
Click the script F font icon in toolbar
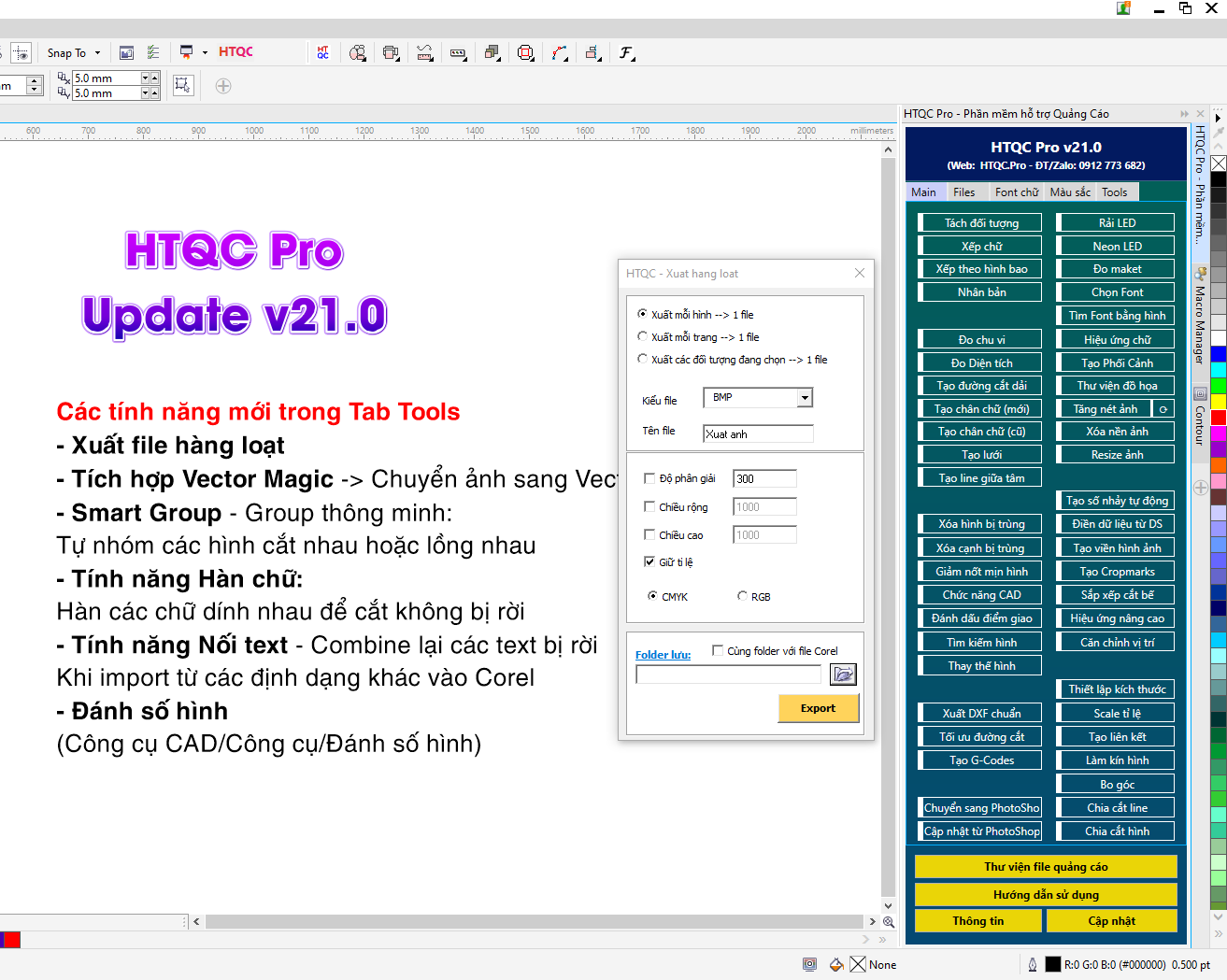[x=626, y=52]
